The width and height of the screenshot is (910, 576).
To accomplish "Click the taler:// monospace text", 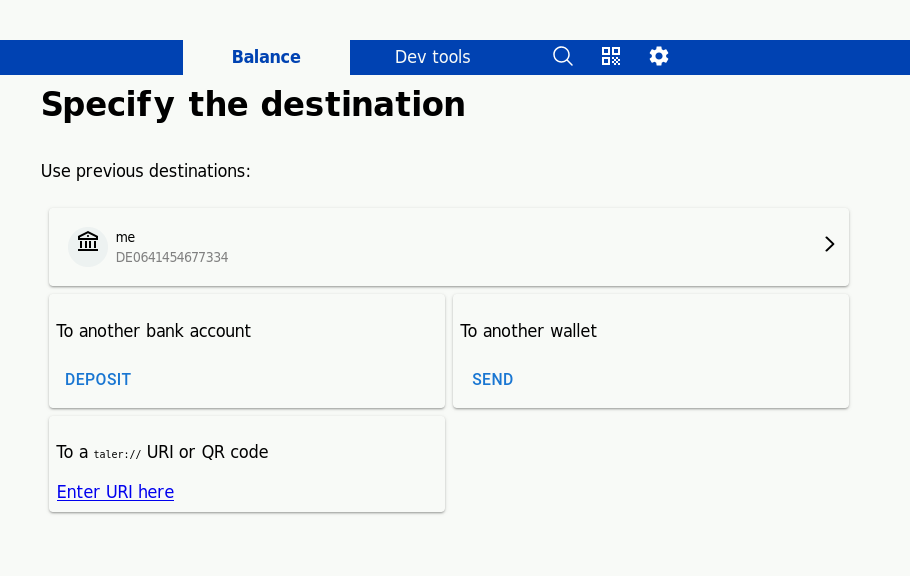I will (117, 454).
